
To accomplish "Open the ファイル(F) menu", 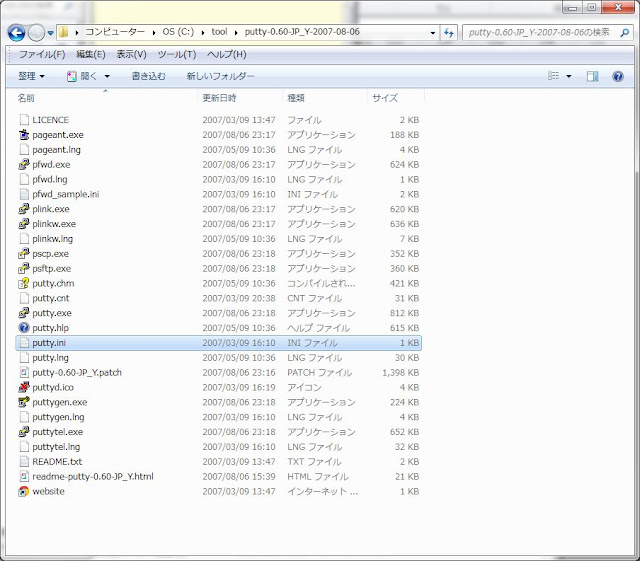I will 42,54.
